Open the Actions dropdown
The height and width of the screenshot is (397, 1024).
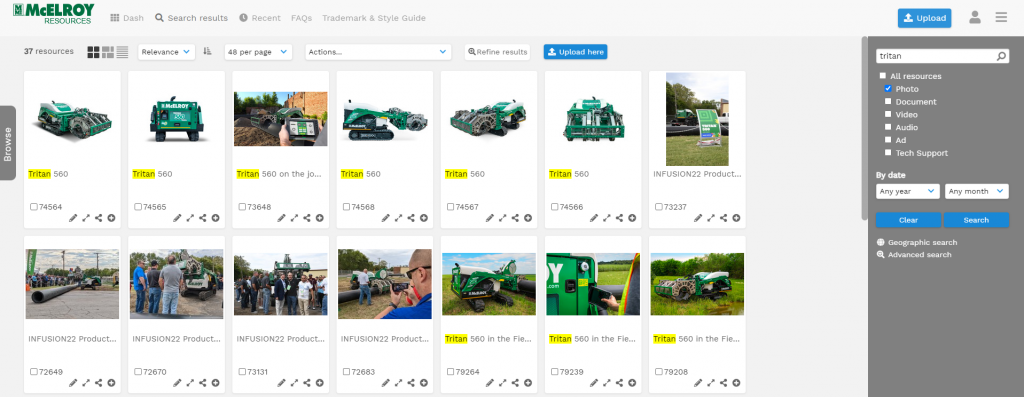click(x=378, y=52)
